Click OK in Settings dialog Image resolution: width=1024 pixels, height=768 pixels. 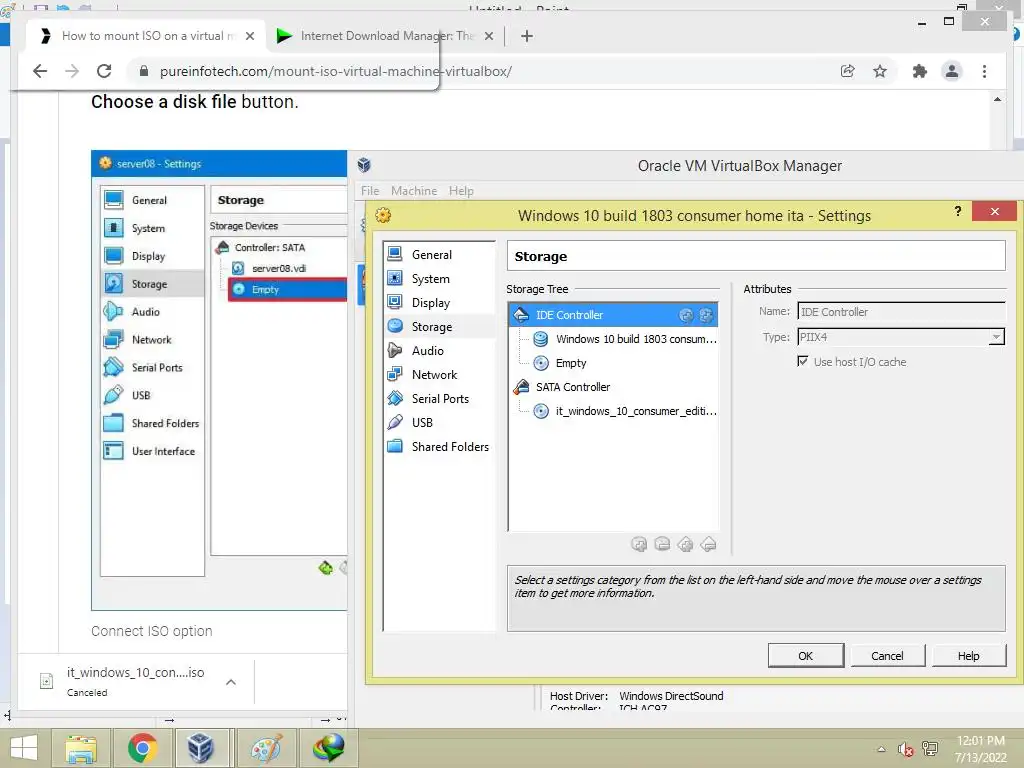point(806,656)
